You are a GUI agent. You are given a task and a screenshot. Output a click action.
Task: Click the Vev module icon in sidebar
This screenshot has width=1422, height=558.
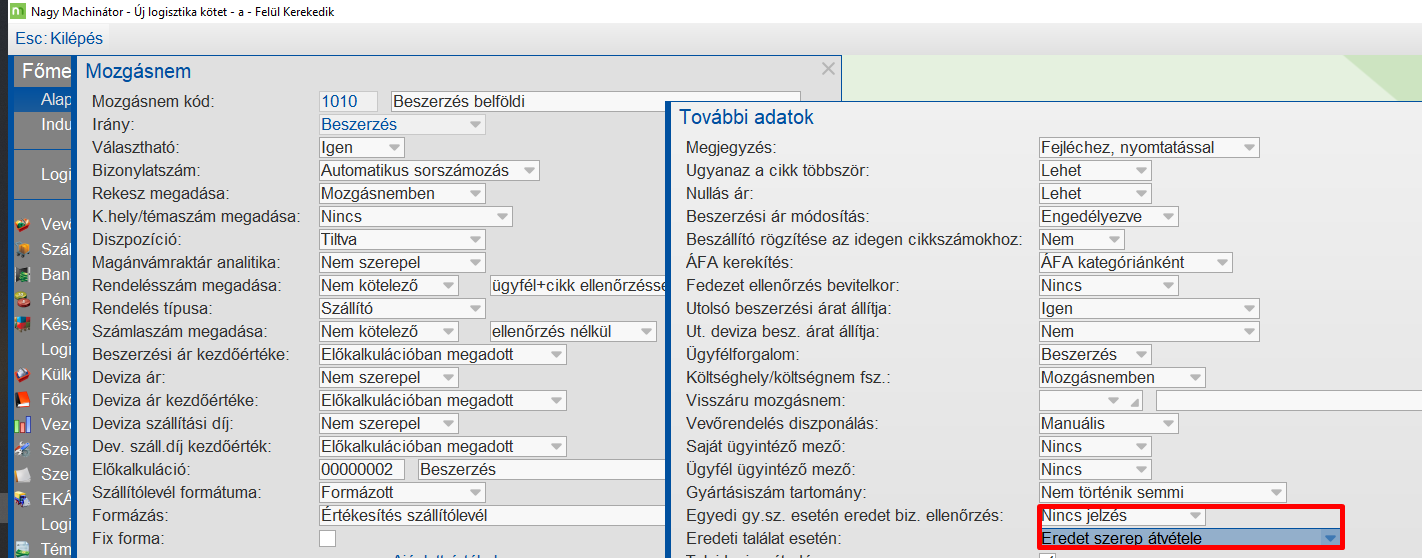click(23, 225)
